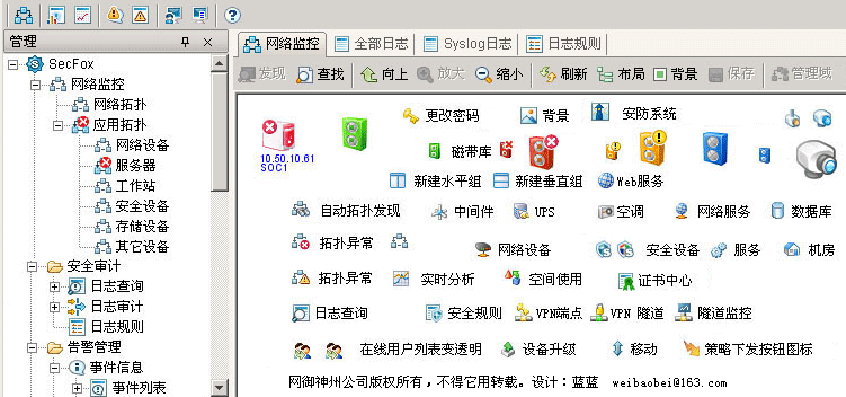
Task: Click the 数据库 cylinder icon
Action: (x=777, y=210)
